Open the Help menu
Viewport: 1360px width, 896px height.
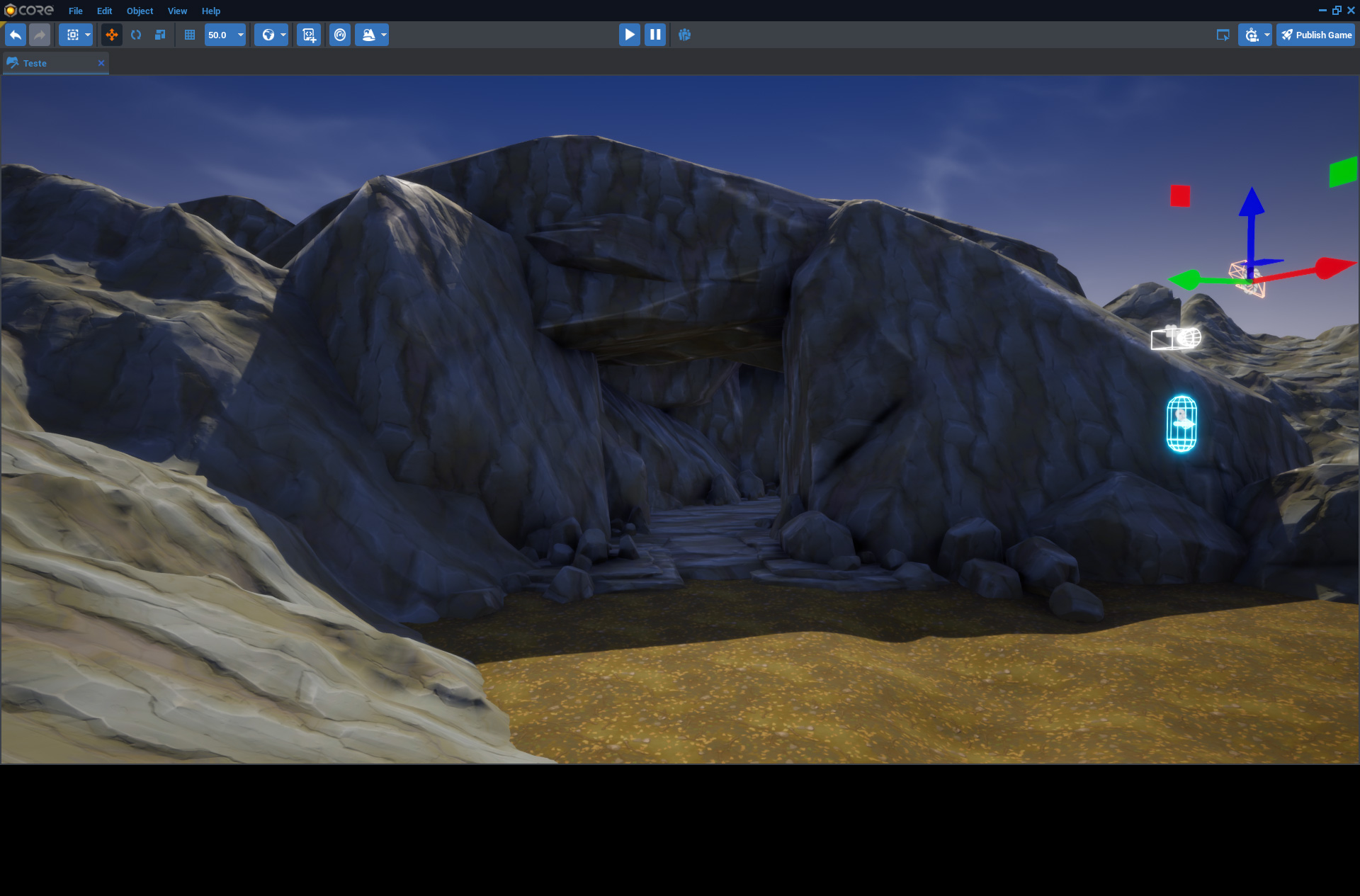[211, 11]
